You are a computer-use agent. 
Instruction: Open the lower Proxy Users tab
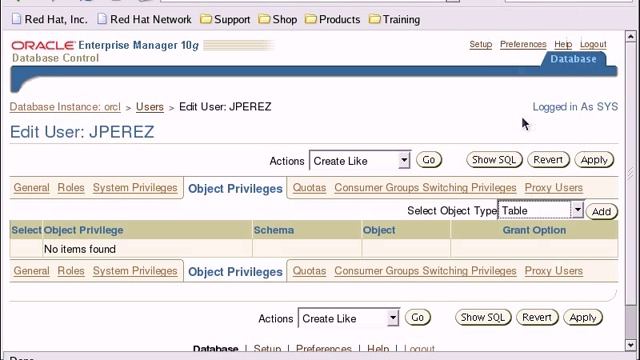553,271
